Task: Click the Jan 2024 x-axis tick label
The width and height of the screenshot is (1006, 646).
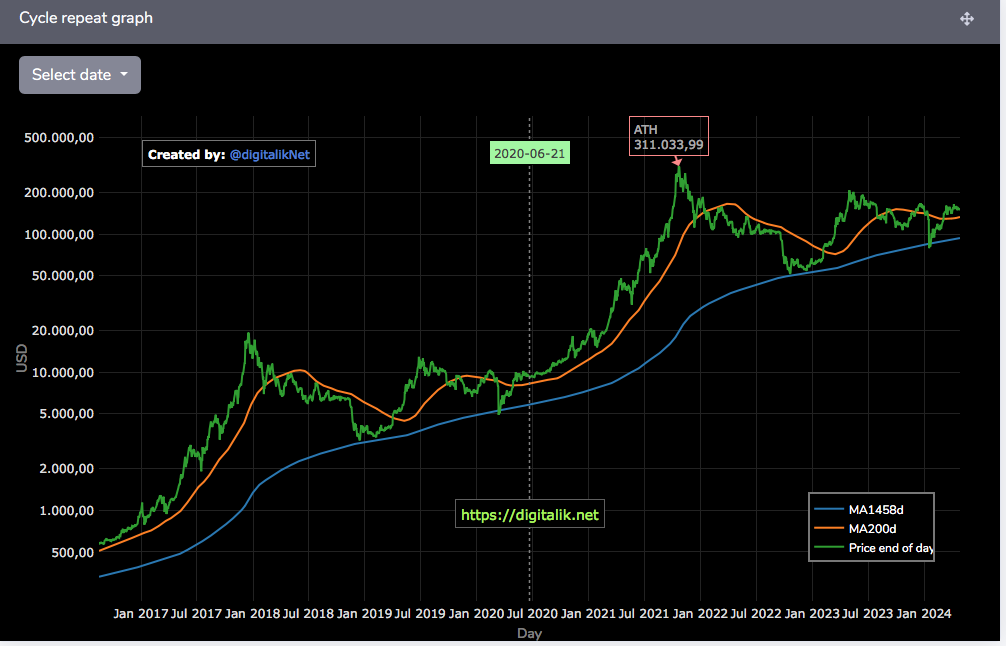Action: pyautogui.click(x=924, y=613)
